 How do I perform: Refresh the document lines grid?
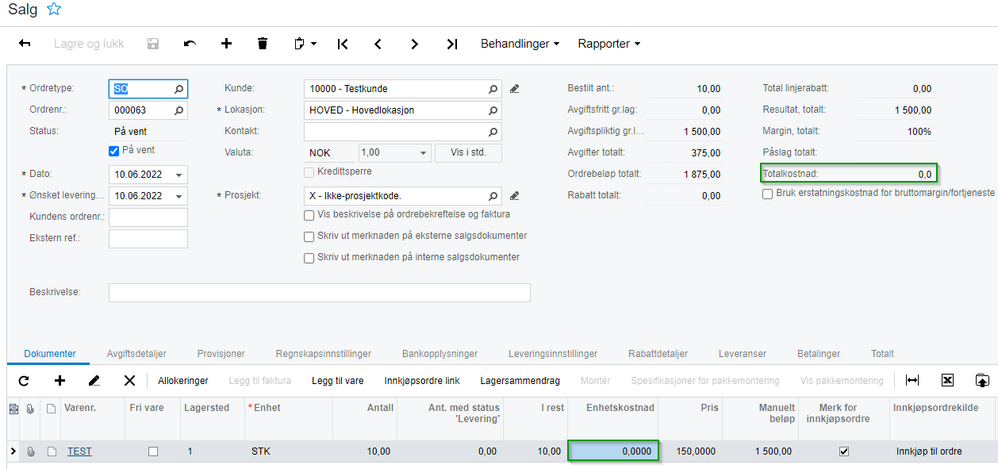[24, 381]
